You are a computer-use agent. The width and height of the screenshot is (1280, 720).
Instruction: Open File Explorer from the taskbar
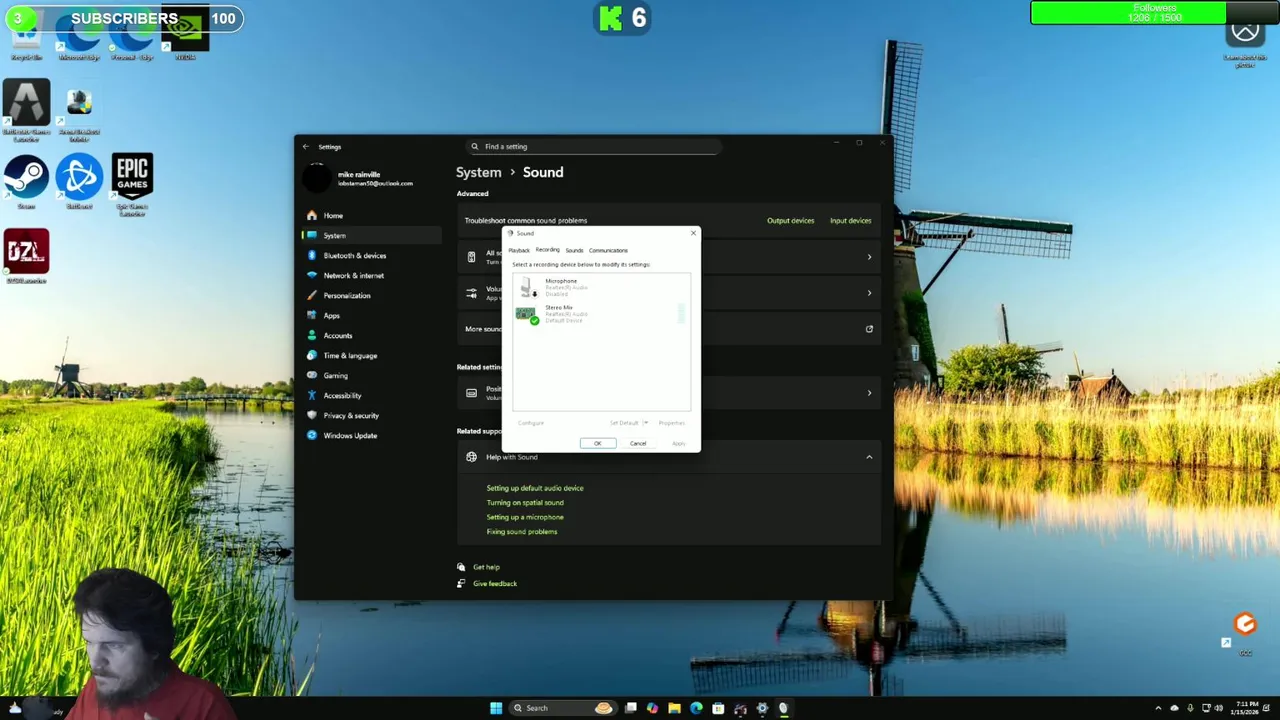coord(674,708)
